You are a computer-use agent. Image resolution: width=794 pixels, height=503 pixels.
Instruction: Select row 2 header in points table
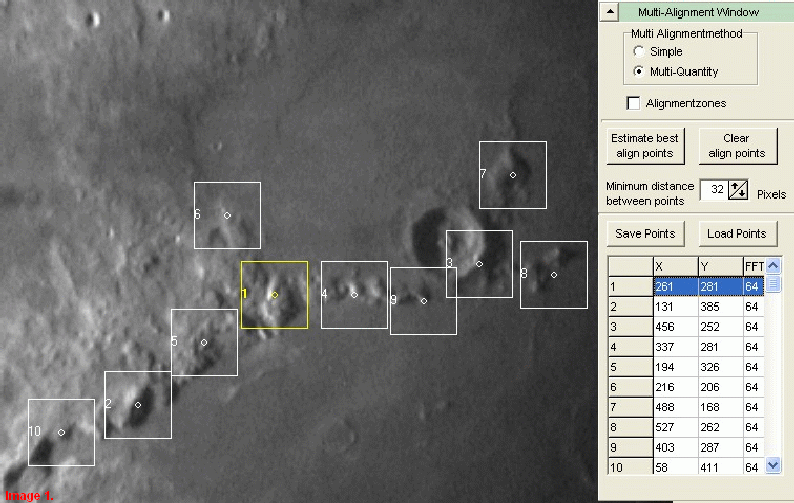point(629,306)
